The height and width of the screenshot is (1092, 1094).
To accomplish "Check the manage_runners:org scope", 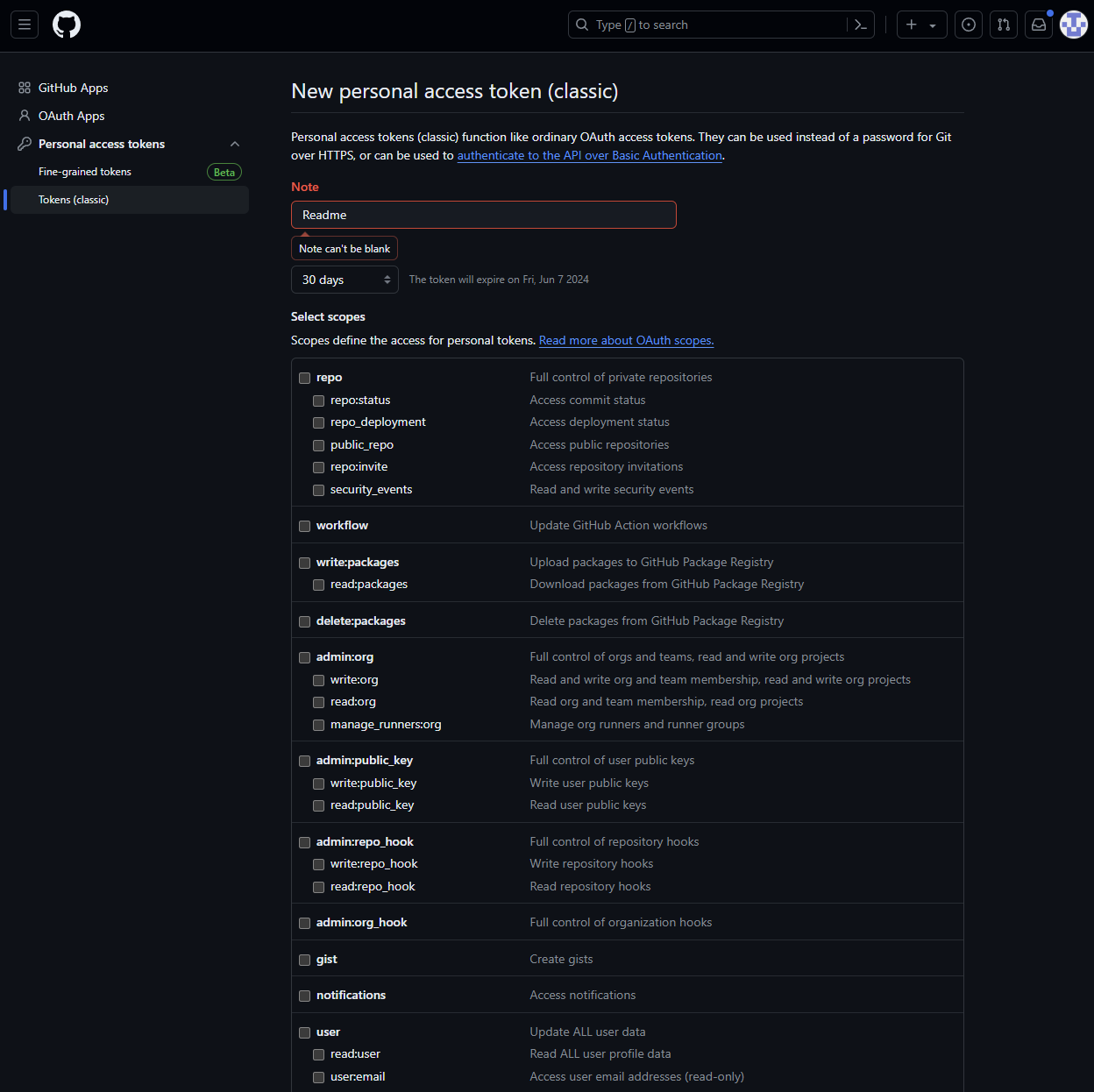I will [x=319, y=725].
